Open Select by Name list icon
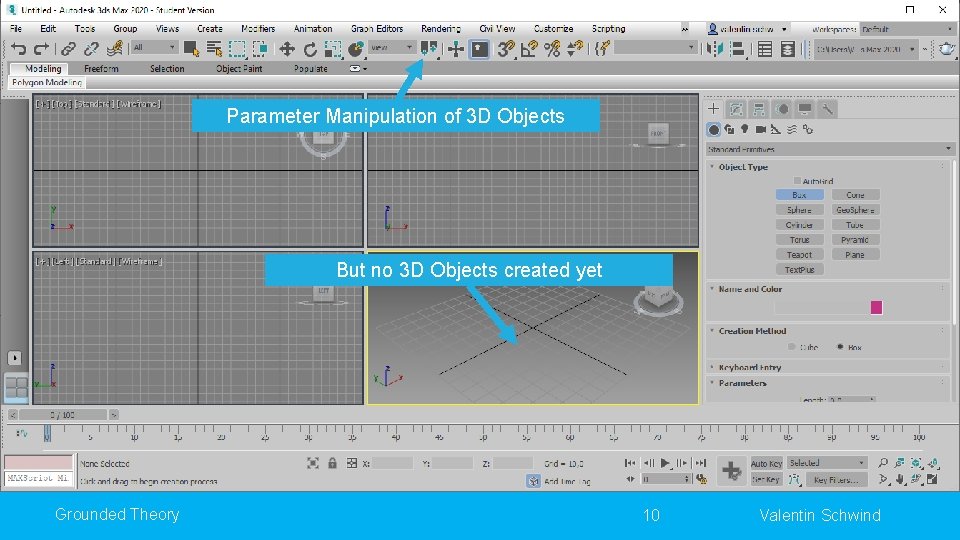Viewport: 960px width, 540px height. (214, 49)
